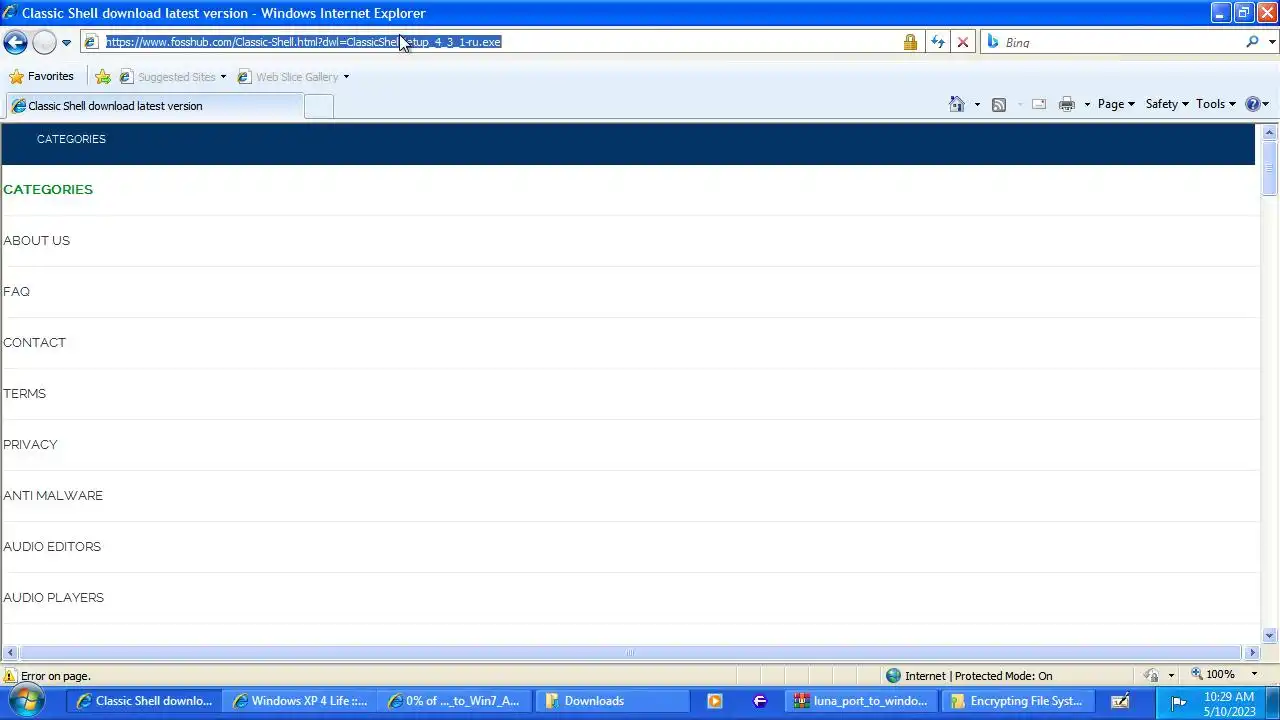
Task: Click the Action Center flag tray icon
Action: click(1179, 701)
